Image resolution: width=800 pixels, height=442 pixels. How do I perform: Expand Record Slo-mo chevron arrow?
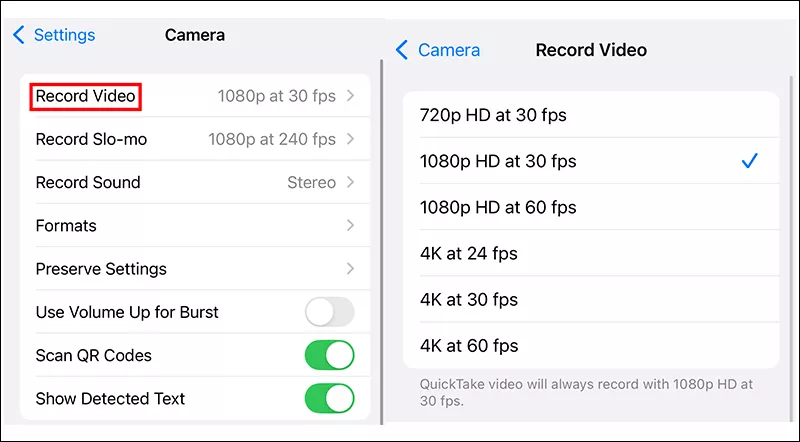(350, 140)
